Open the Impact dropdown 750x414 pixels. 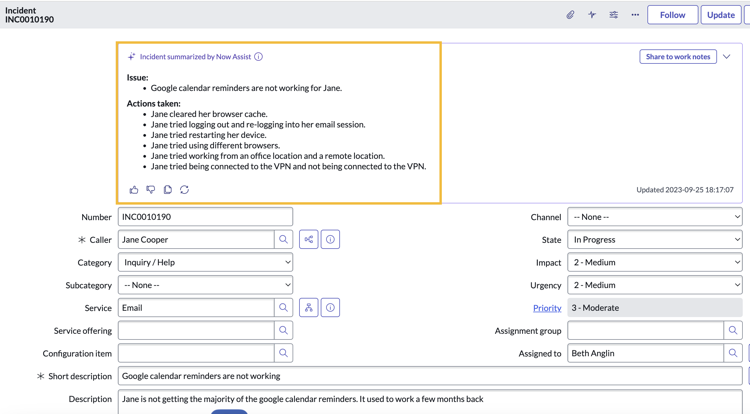click(655, 262)
